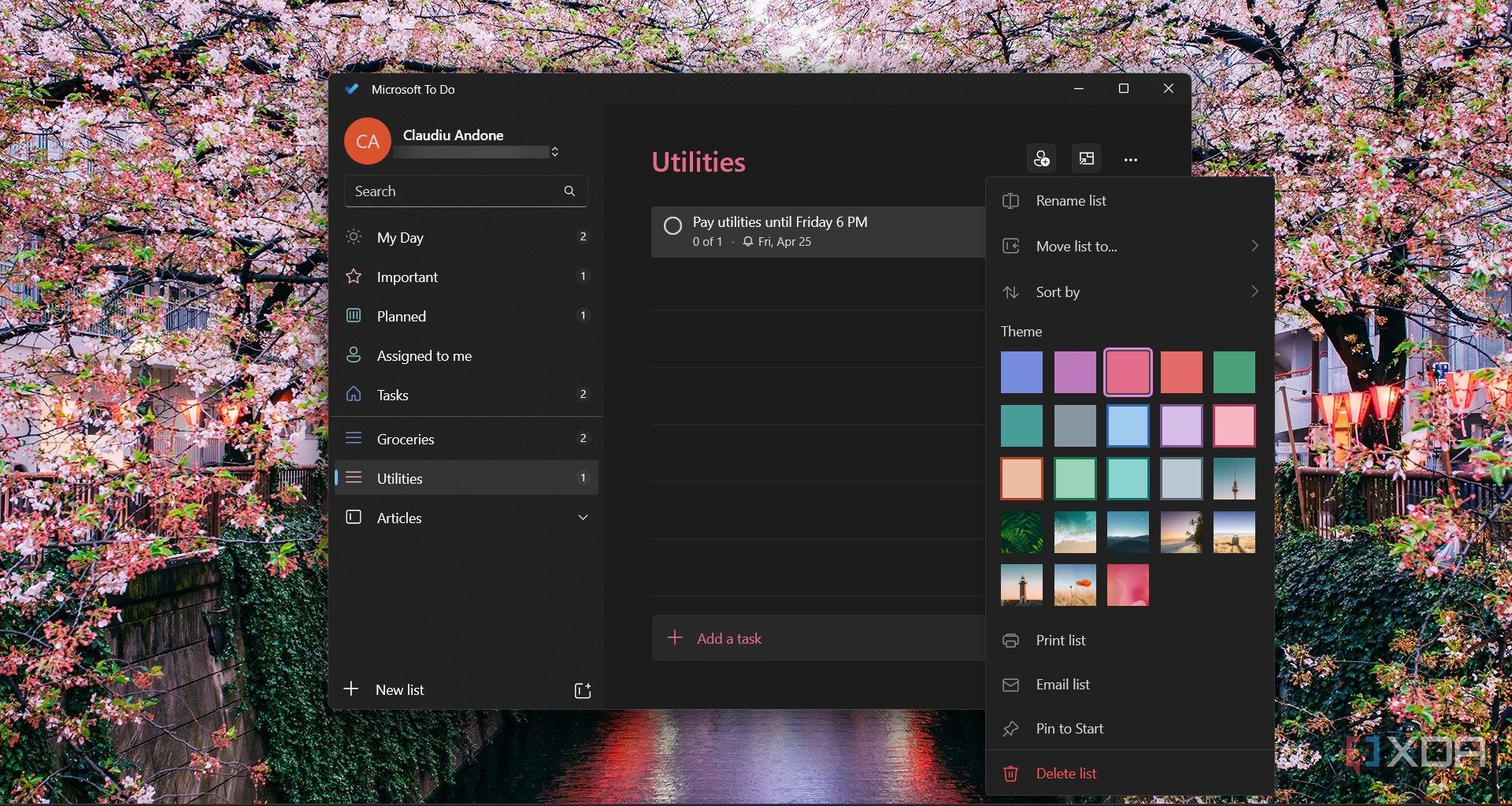Pick the light blue theme swatch
The image size is (1512, 806).
click(x=1128, y=425)
